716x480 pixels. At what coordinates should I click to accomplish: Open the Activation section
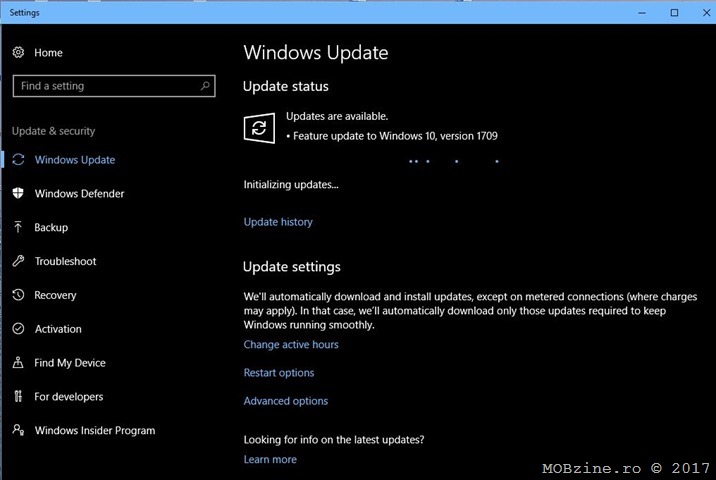pos(58,329)
